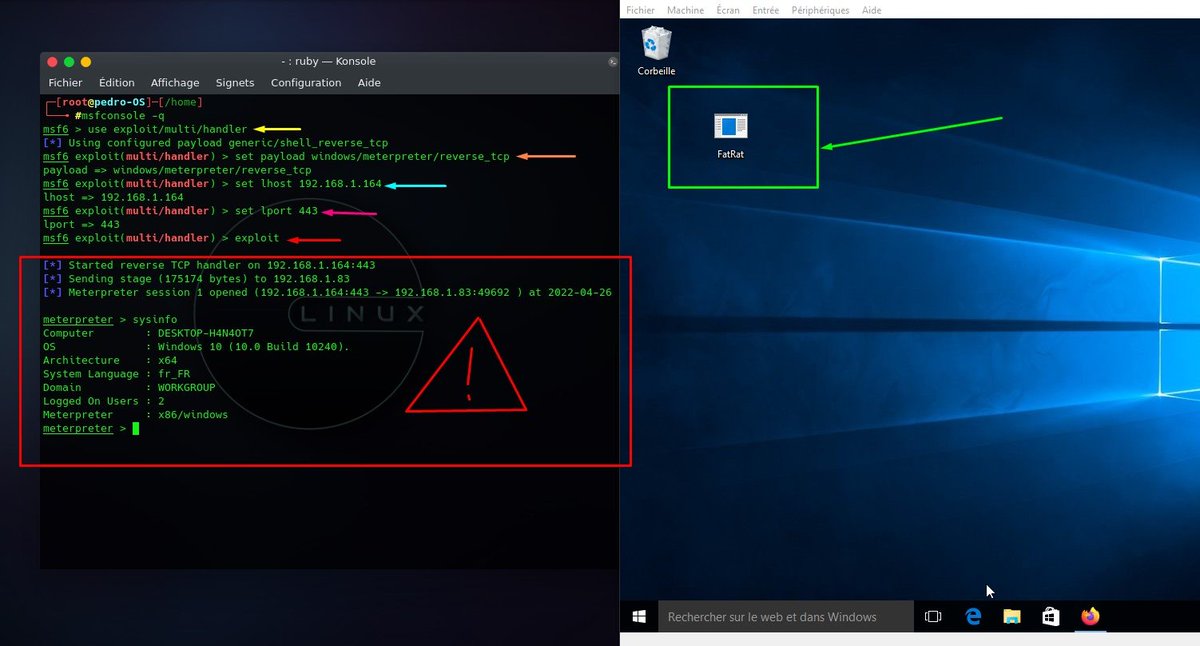1200x646 pixels.
Task: Close the Konsole window with red button
Action: 53,61
